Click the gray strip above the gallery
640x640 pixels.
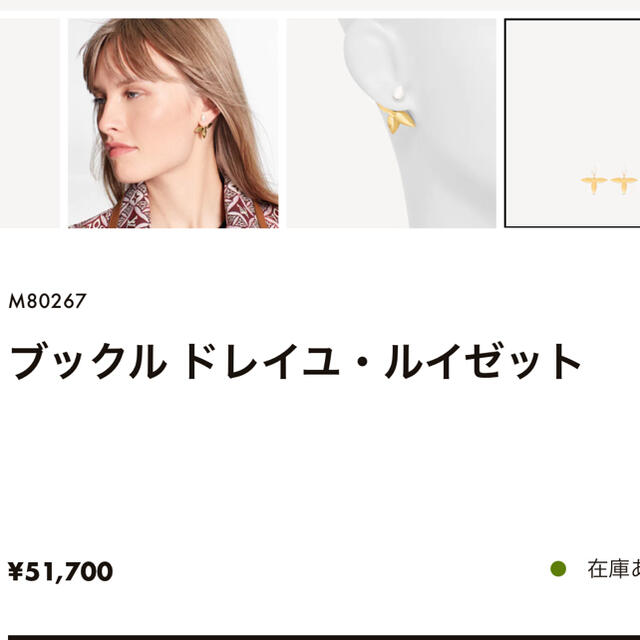(320, 5)
